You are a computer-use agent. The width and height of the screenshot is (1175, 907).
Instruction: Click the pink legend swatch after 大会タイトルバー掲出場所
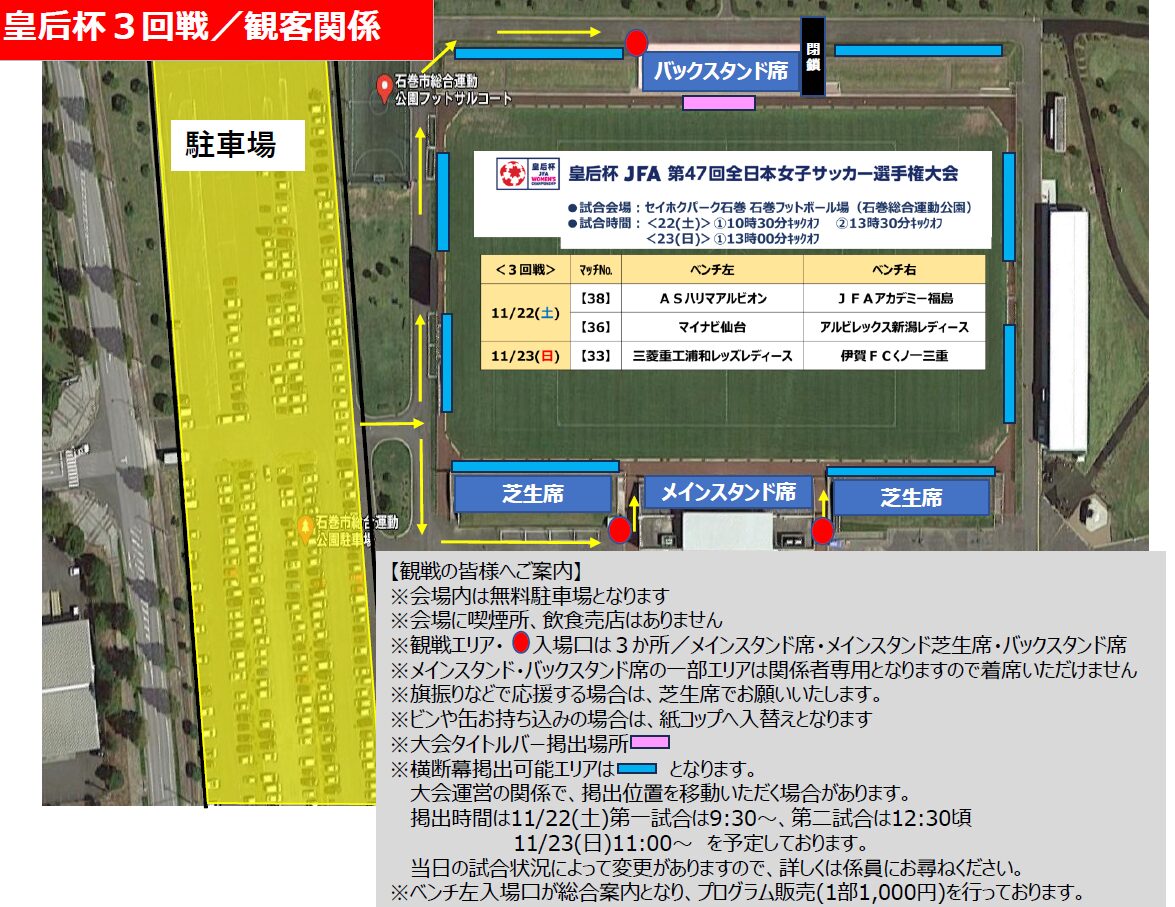[x=649, y=743]
